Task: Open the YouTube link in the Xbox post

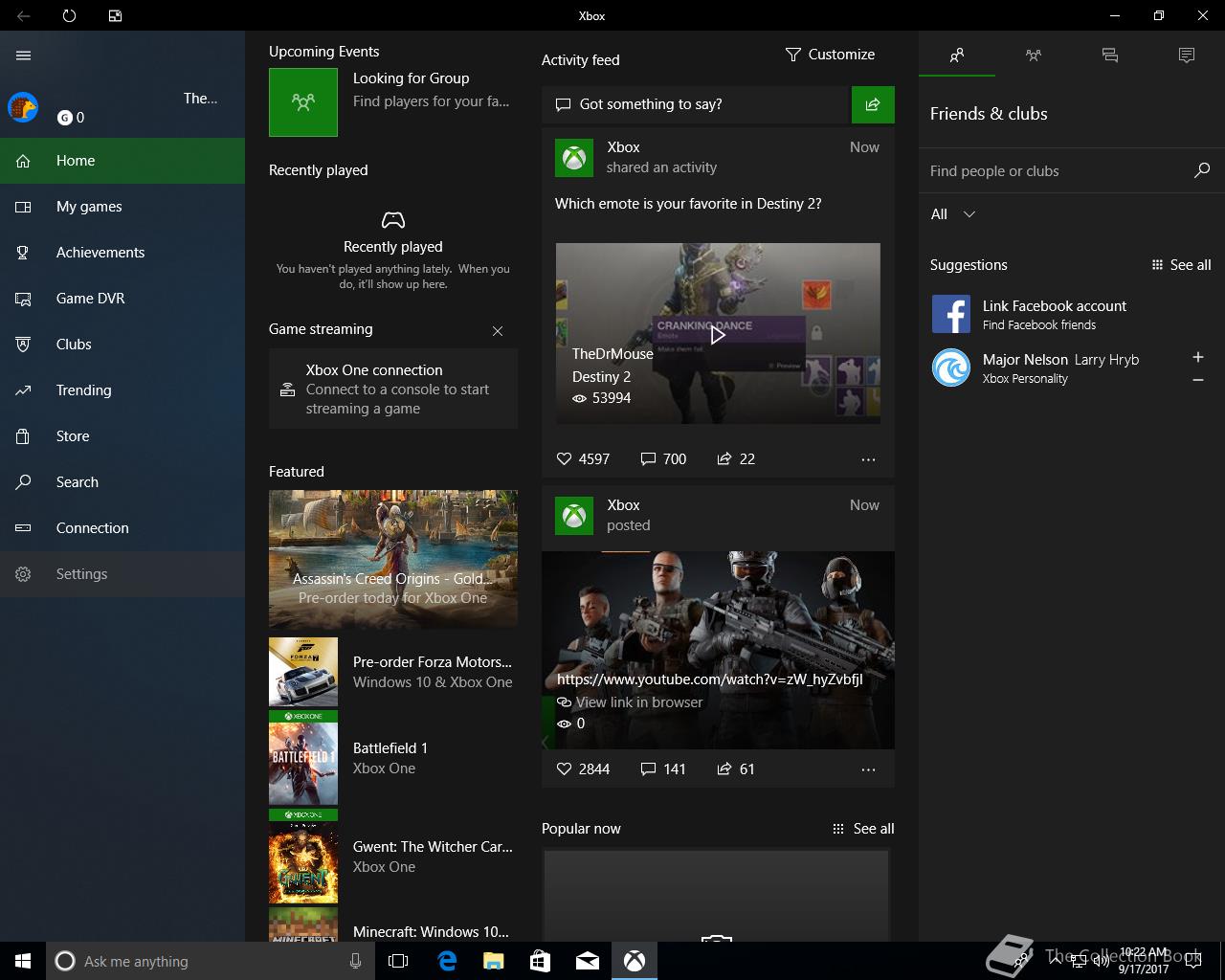Action: point(709,679)
